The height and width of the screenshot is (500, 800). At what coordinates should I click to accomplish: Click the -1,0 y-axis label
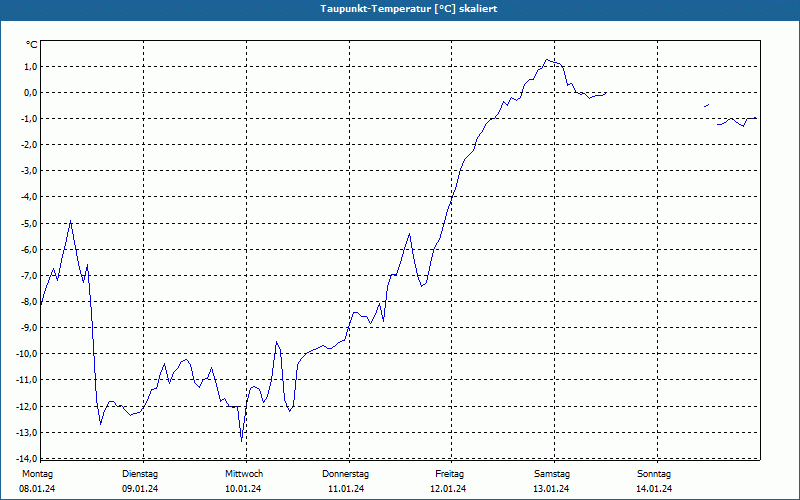[28, 118]
